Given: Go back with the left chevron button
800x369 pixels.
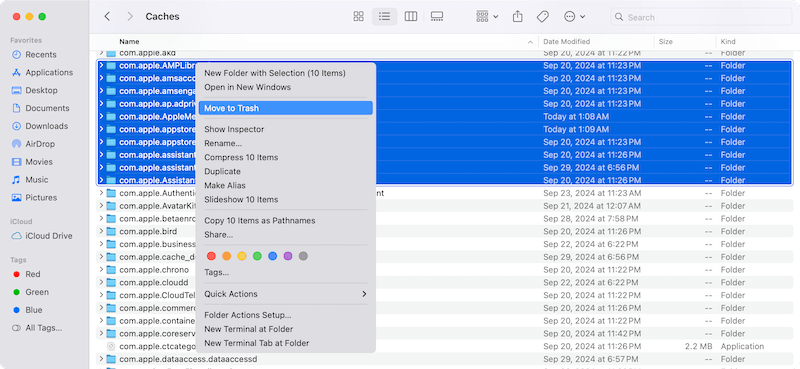Looking at the screenshot, I should 107,17.
